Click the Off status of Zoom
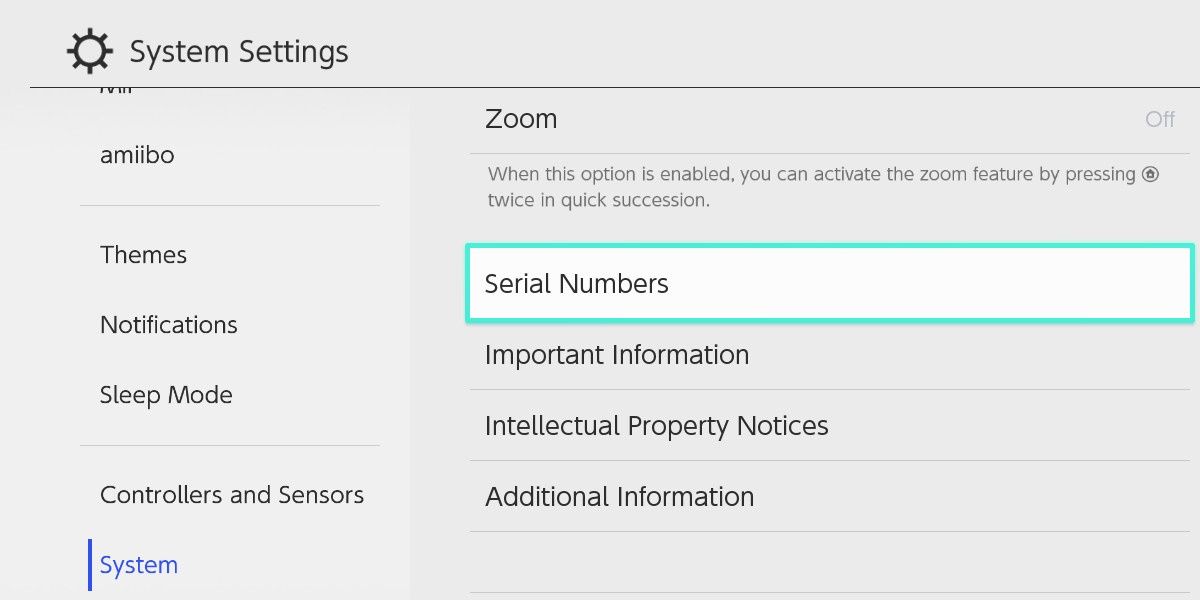The width and height of the screenshot is (1200, 600). pyautogui.click(x=1160, y=119)
